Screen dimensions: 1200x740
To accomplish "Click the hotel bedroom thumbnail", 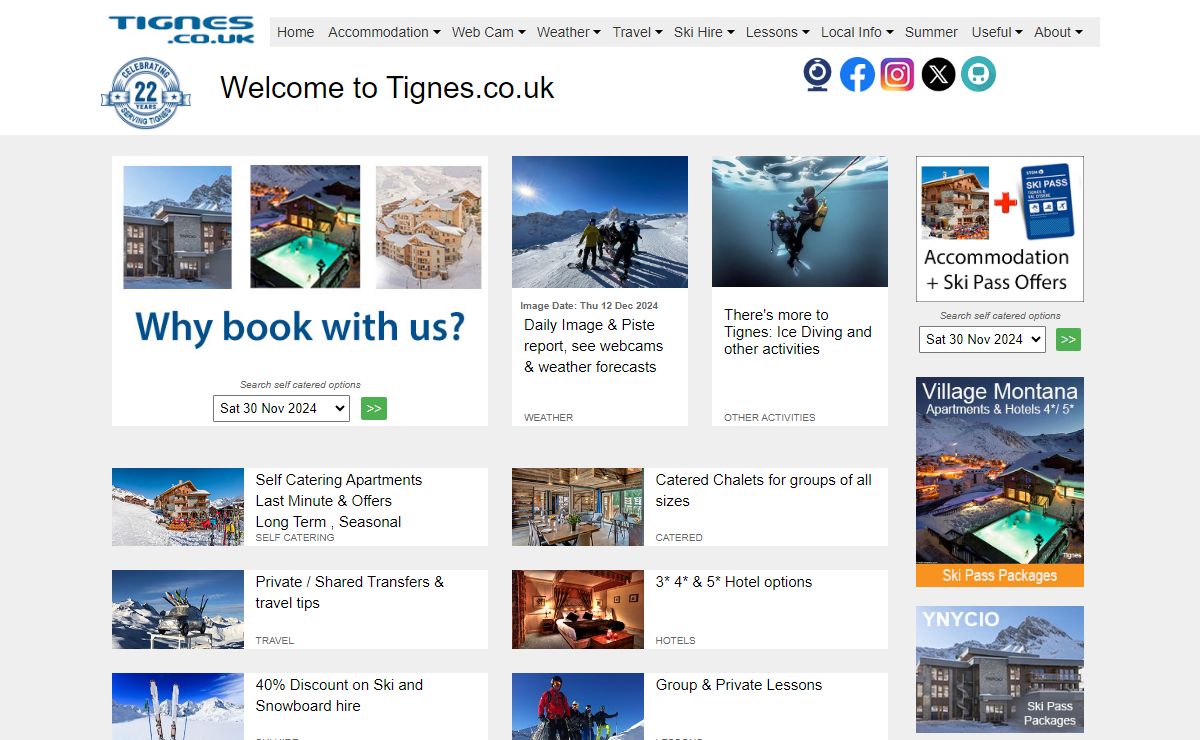I will pyautogui.click(x=578, y=610).
